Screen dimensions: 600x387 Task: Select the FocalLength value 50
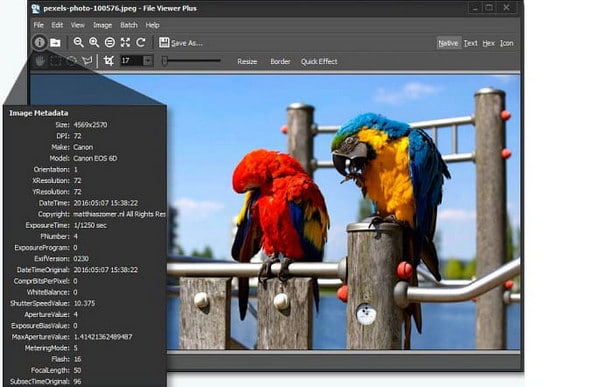(77, 371)
